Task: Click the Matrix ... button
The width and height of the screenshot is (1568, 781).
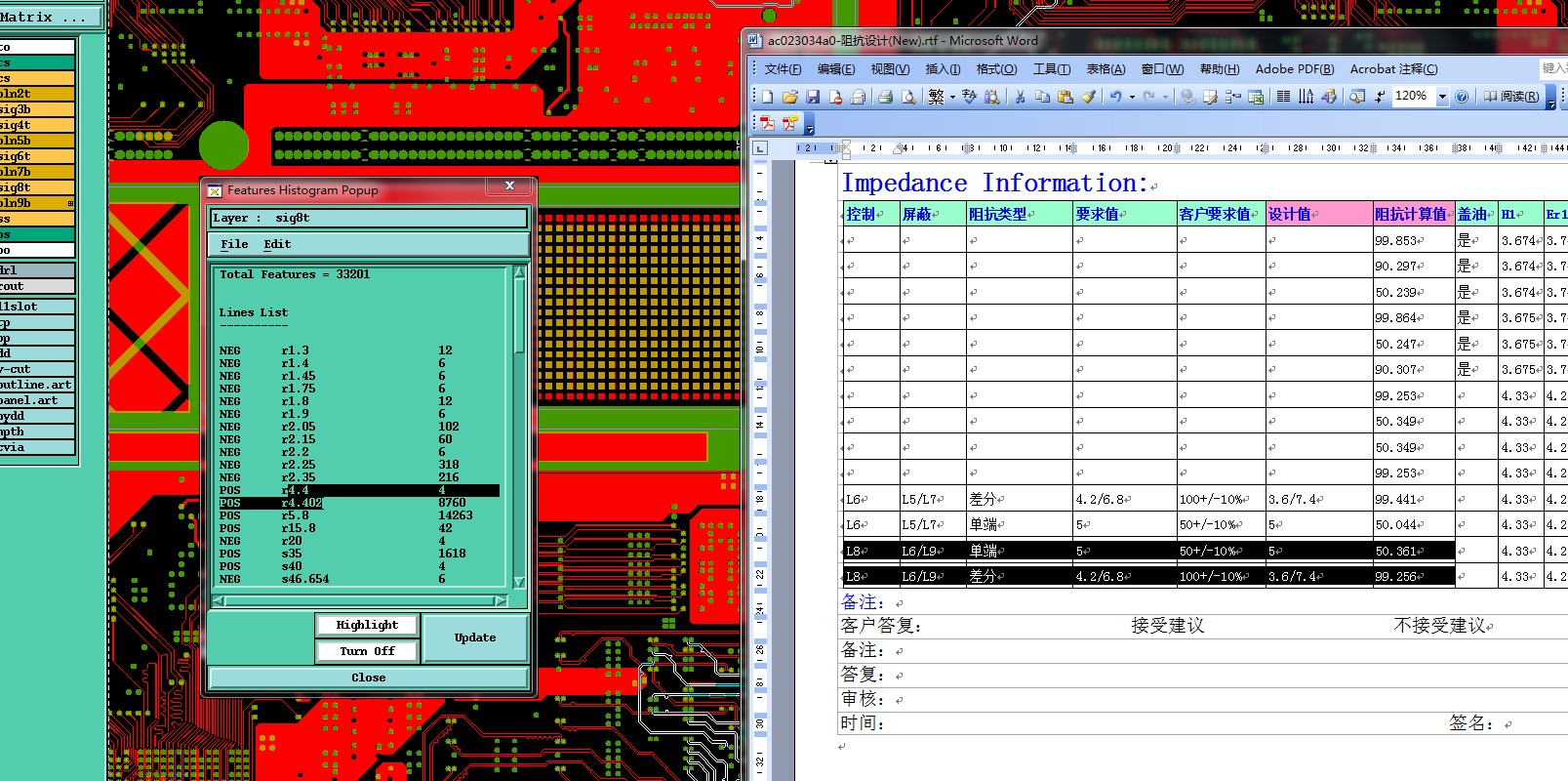Action: tap(49, 17)
